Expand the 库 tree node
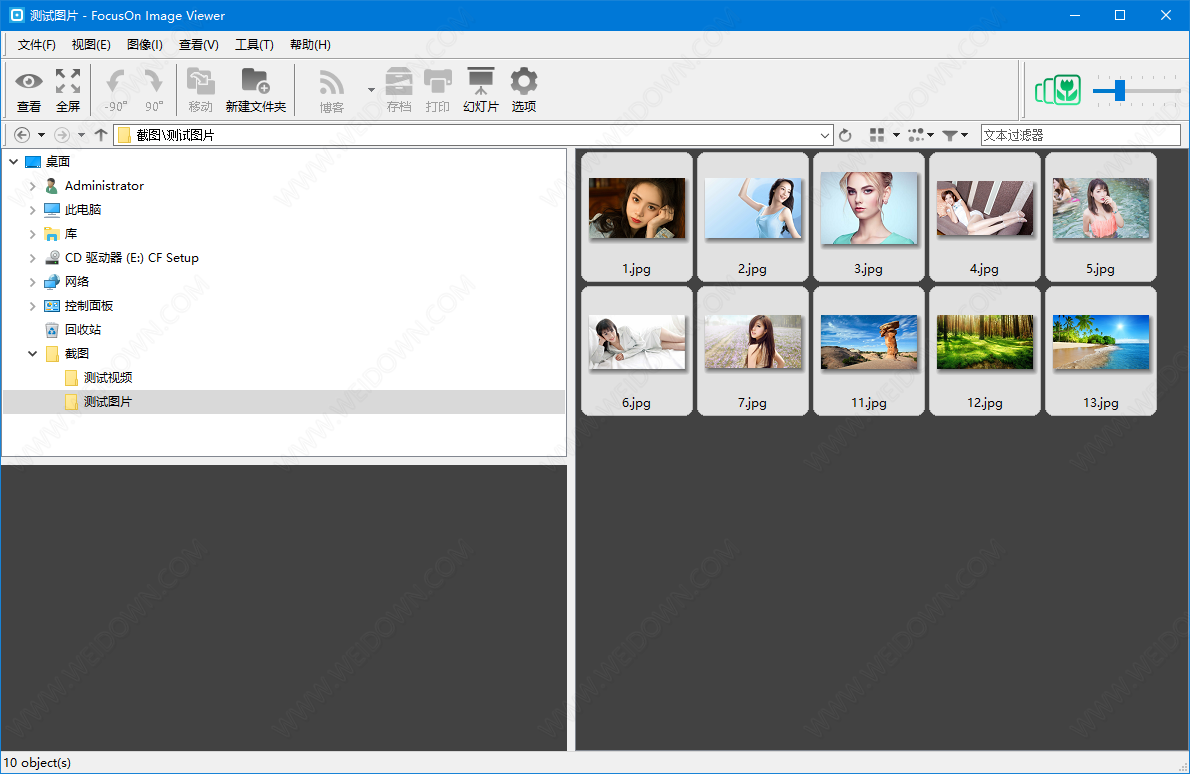The image size is (1190, 774). pyautogui.click(x=33, y=234)
